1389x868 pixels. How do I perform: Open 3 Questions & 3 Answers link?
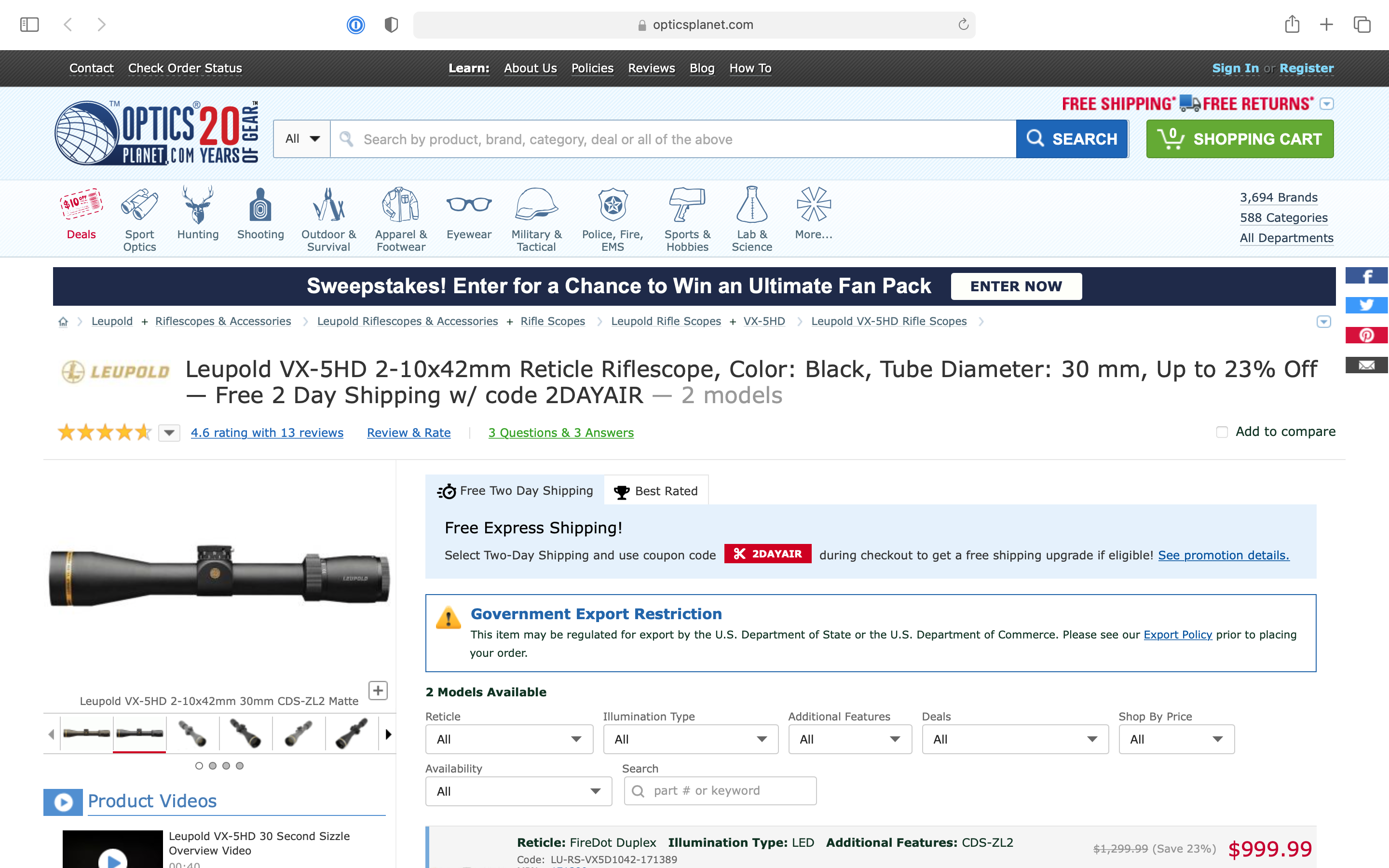[561, 433]
